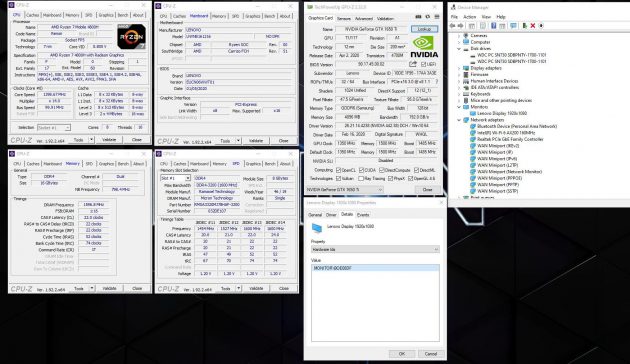
Task: Click the Device Manager help icon
Action: pyautogui.click(x=493, y=26)
